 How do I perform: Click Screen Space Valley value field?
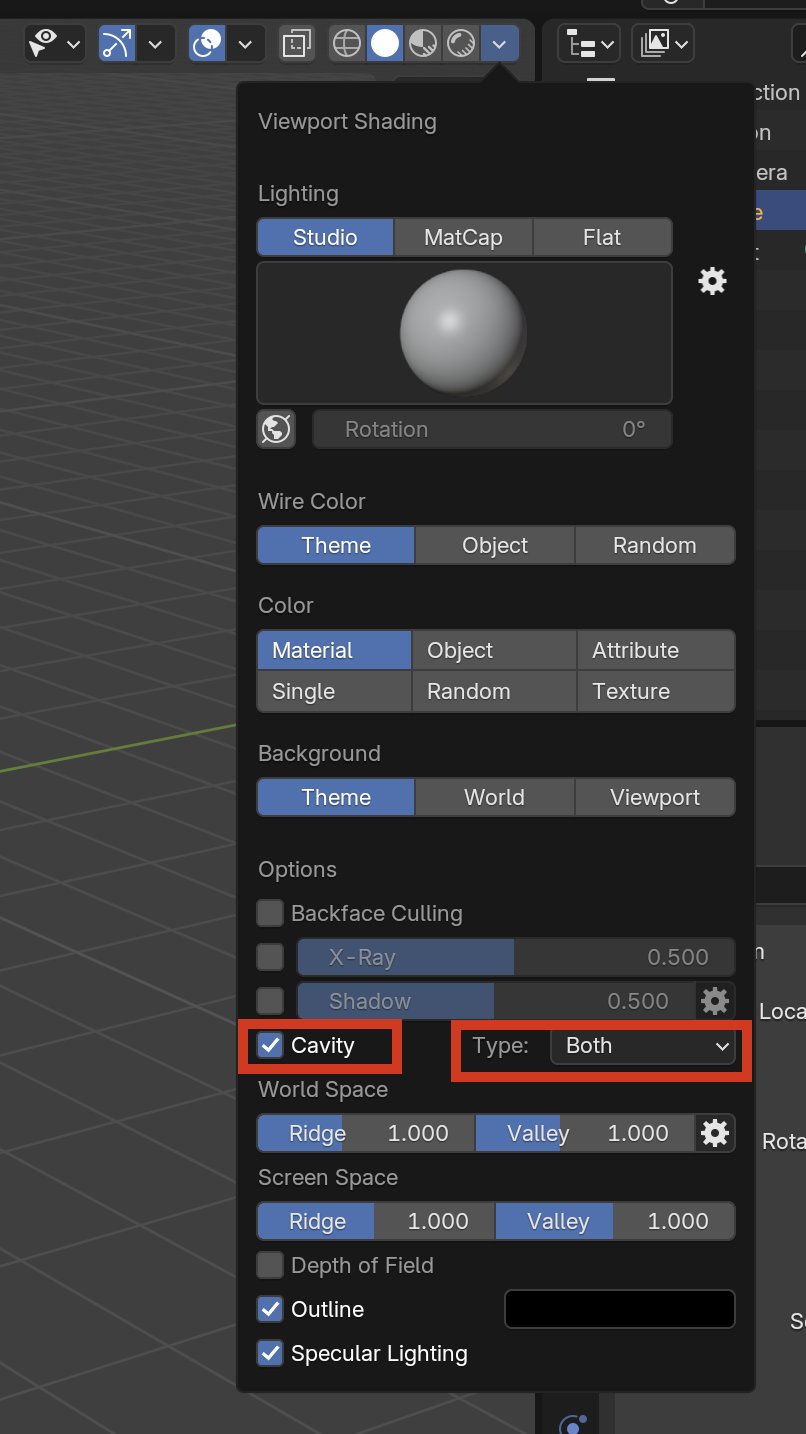615,1221
